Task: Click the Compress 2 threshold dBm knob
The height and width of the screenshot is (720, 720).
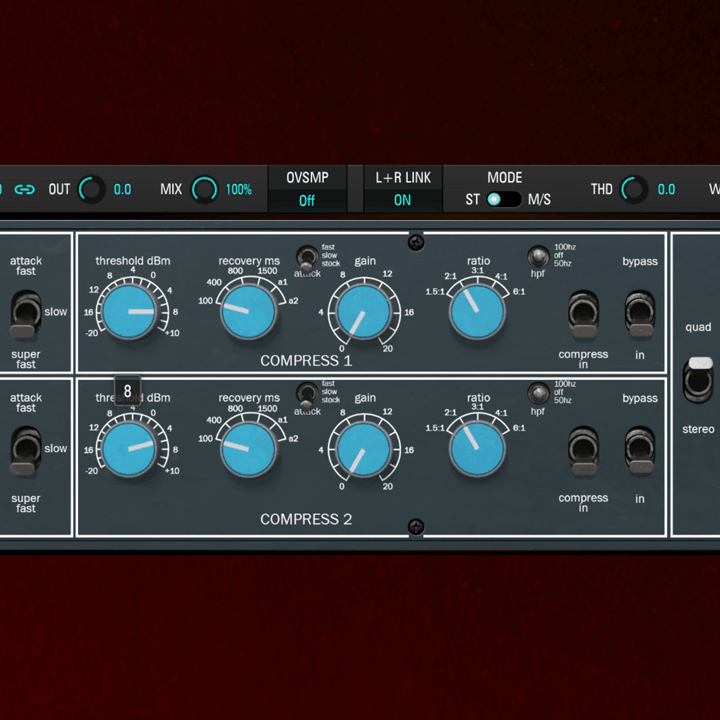Action: click(x=130, y=450)
